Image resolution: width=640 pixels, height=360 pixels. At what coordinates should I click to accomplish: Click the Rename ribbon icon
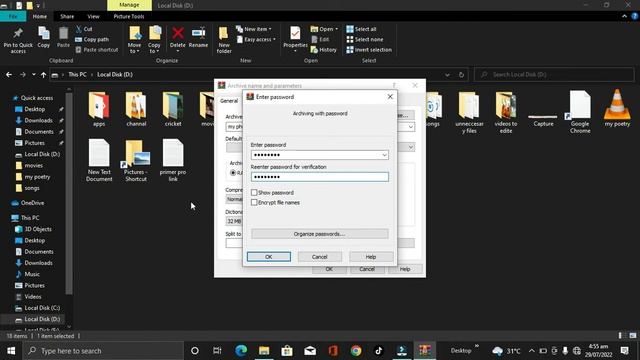pyautogui.click(x=198, y=38)
